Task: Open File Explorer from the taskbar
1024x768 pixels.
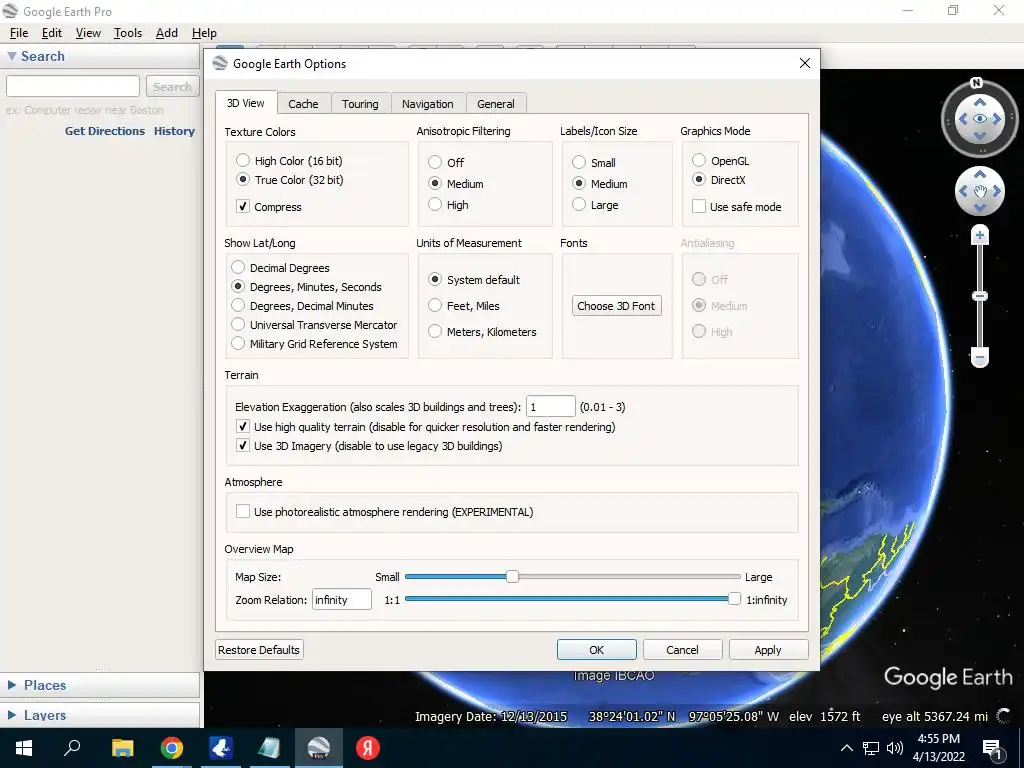Action: 122,748
